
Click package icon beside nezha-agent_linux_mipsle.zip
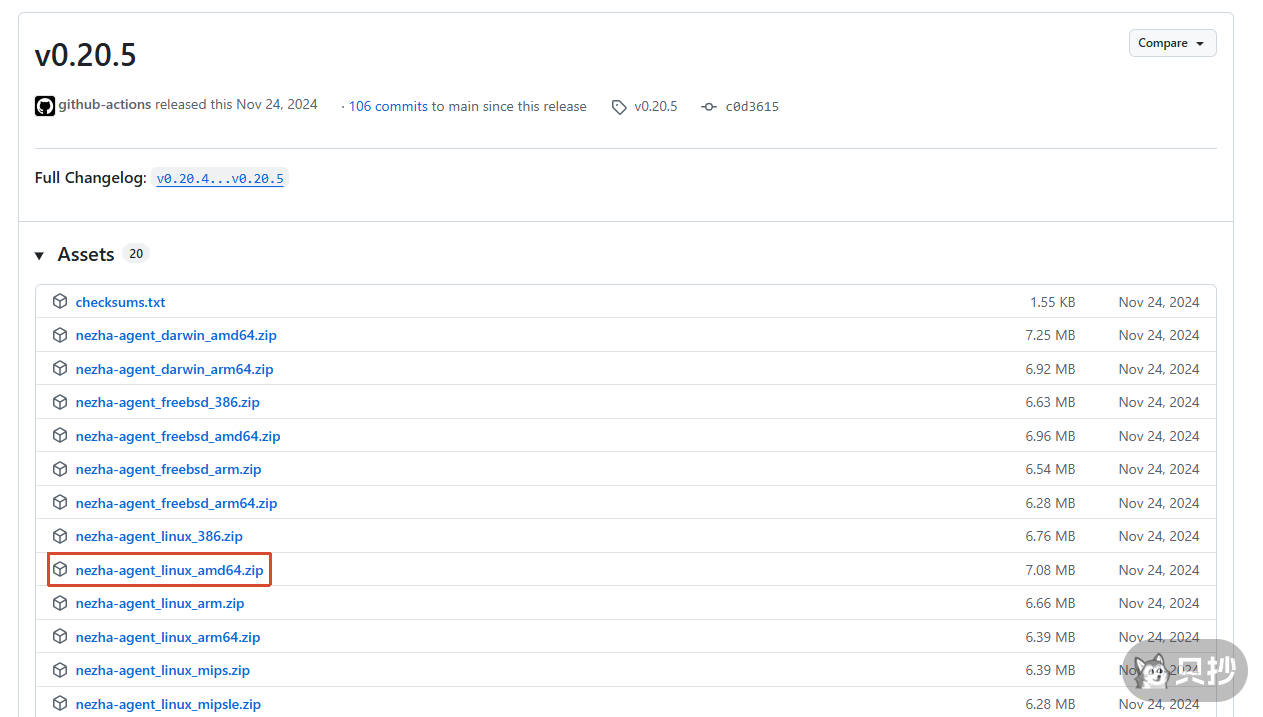point(60,704)
